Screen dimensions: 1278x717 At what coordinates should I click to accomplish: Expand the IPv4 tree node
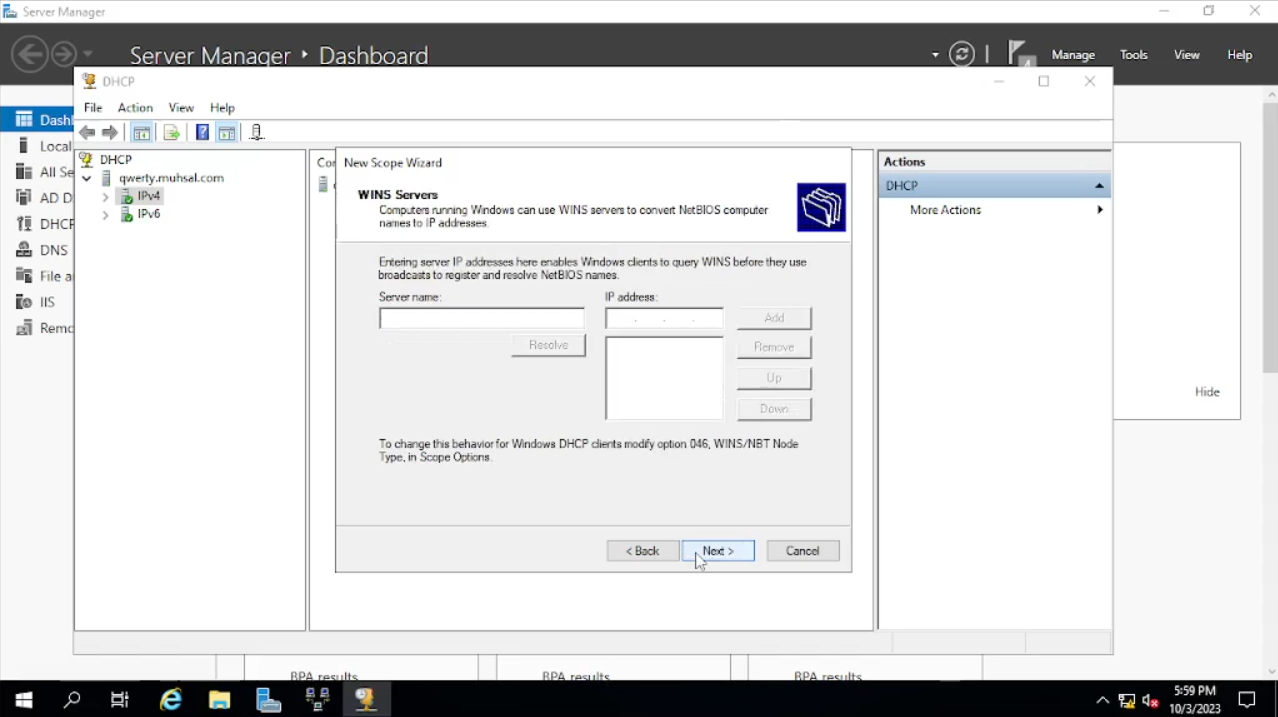coord(106,197)
